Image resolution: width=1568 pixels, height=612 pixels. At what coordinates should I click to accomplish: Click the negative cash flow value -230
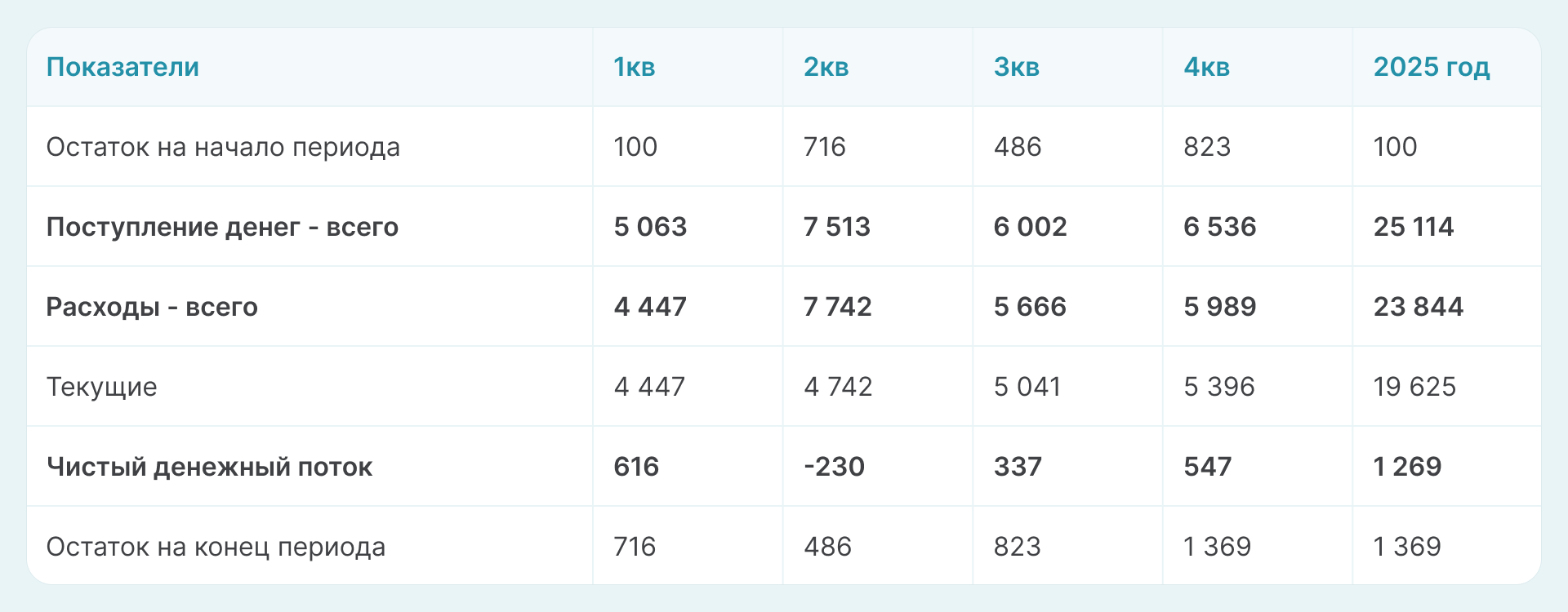[834, 467]
